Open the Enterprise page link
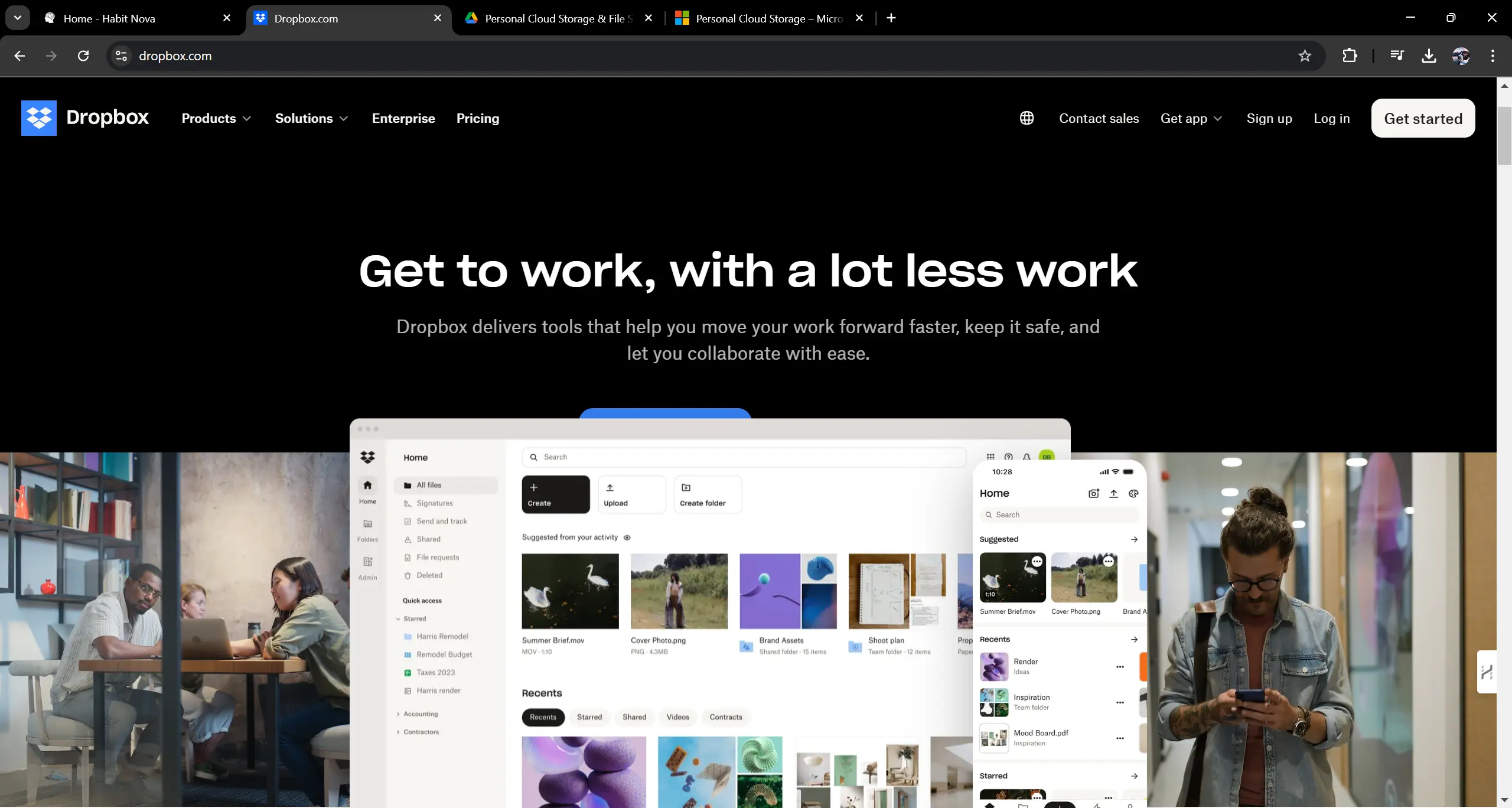Image resolution: width=1512 pixels, height=808 pixels. coord(403,119)
